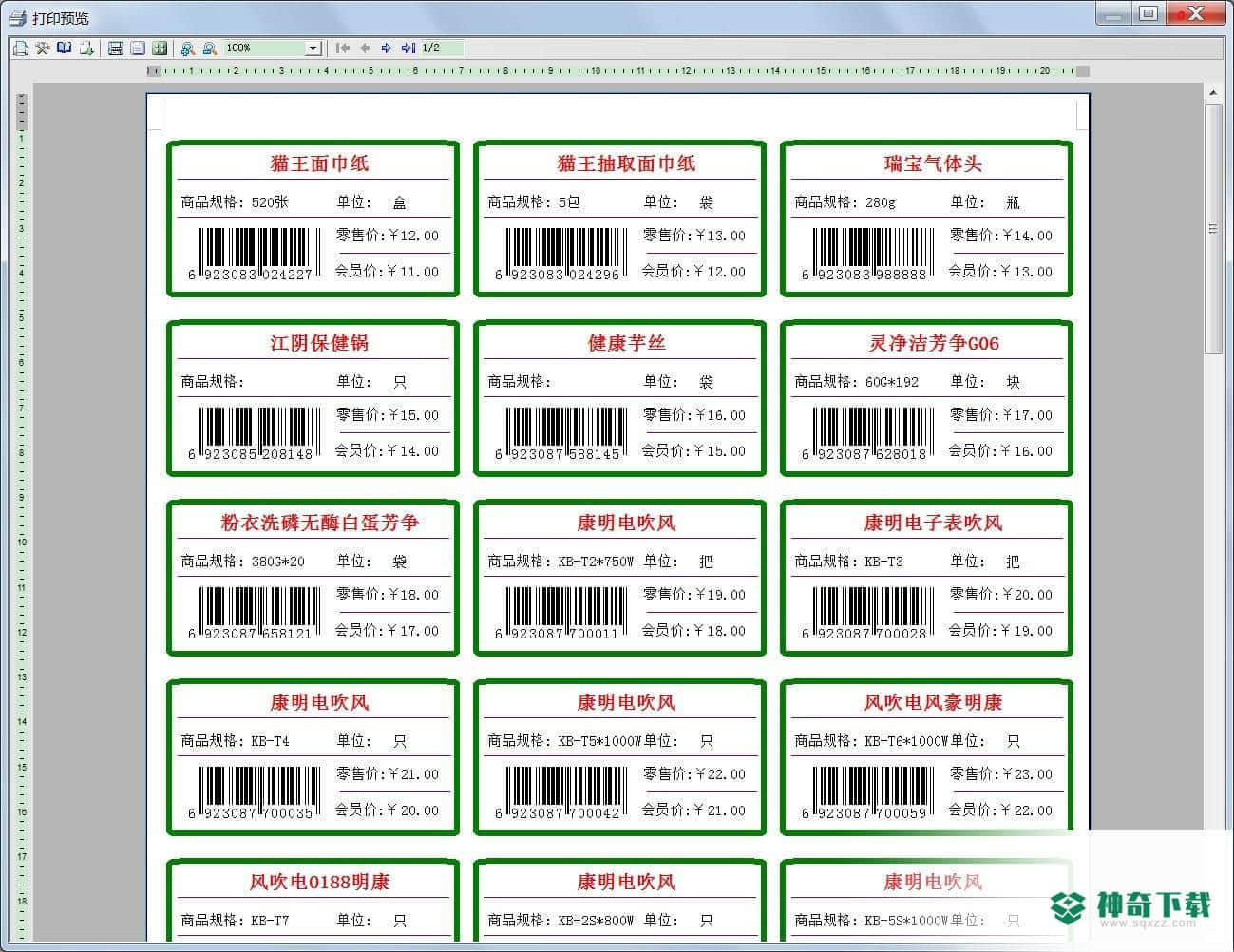1234x952 pixels.
Task: Click label title 健康芋丝
Action: tap(626, 343)
